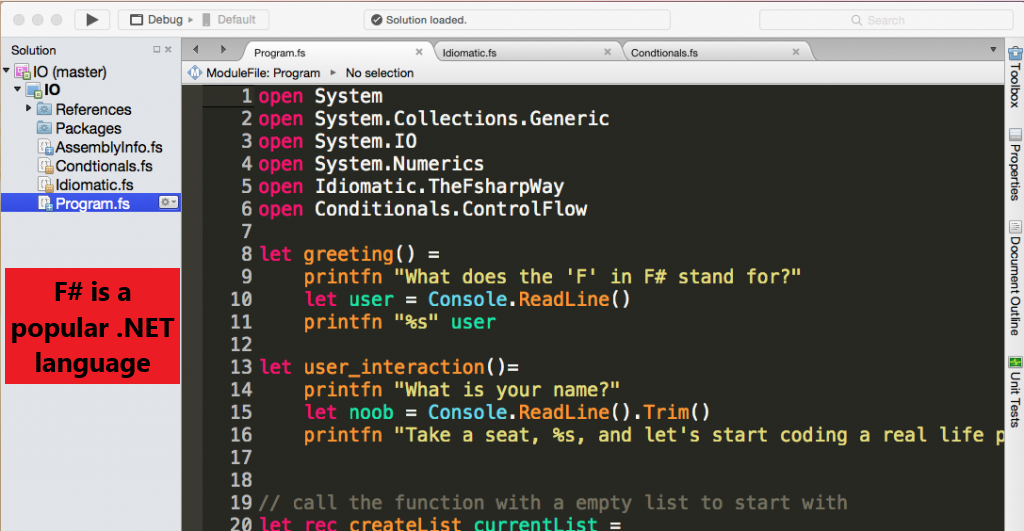Click the Toolbox pad icon

coord(1015,54)
